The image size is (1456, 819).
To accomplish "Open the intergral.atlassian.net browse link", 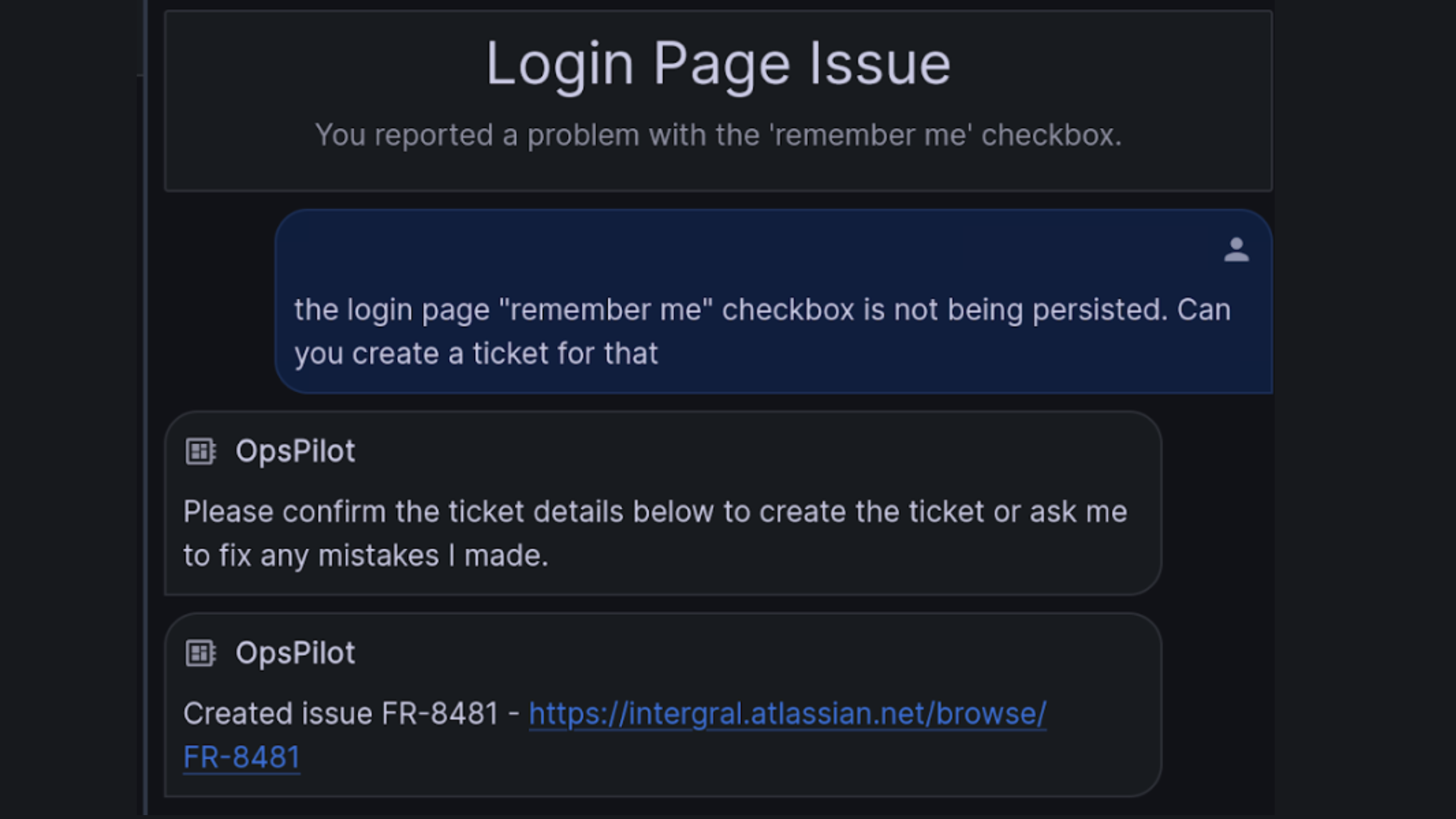I will pyautogui.click(x=787, y=714).
